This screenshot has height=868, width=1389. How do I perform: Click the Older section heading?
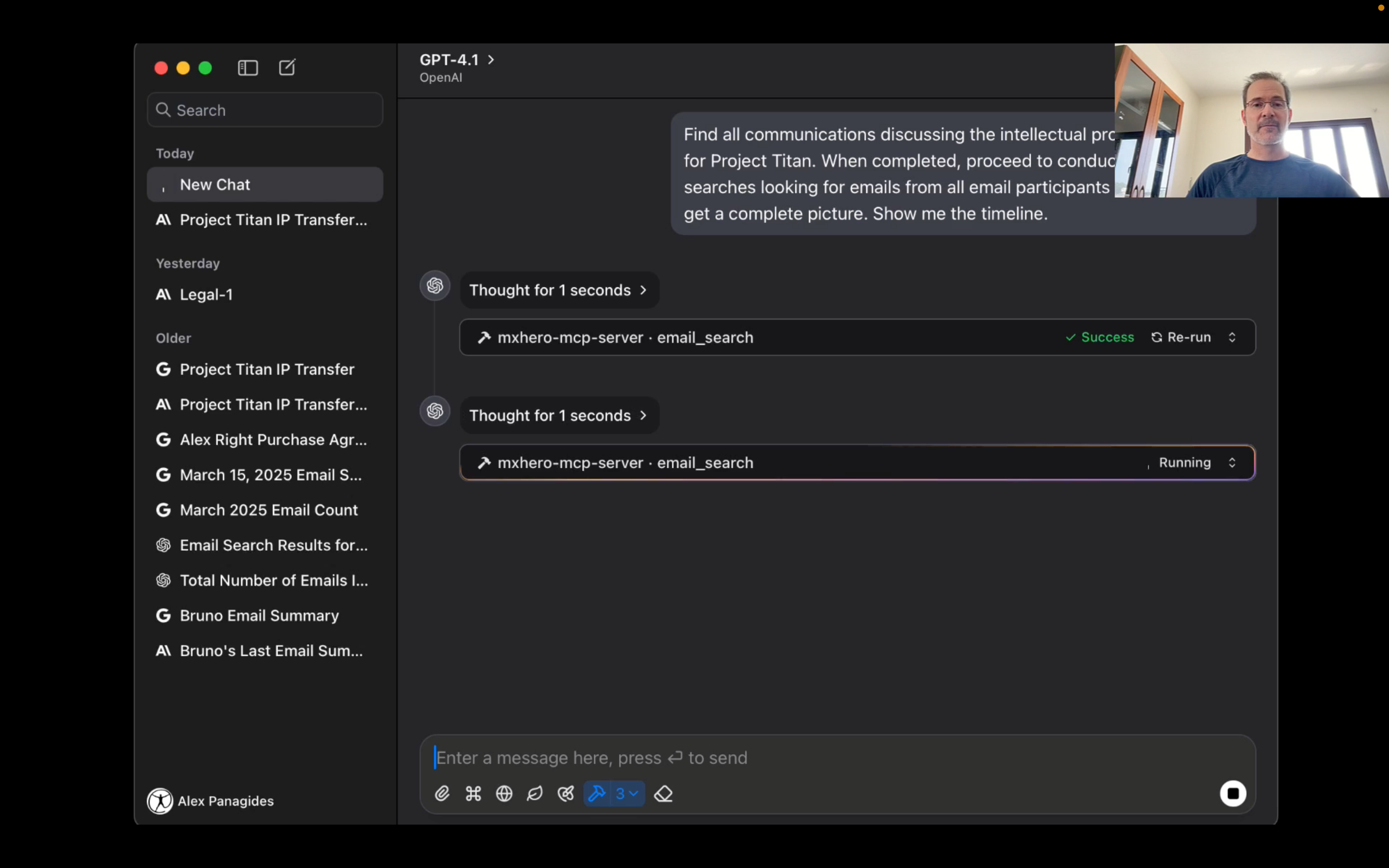(x=173, y=338)
